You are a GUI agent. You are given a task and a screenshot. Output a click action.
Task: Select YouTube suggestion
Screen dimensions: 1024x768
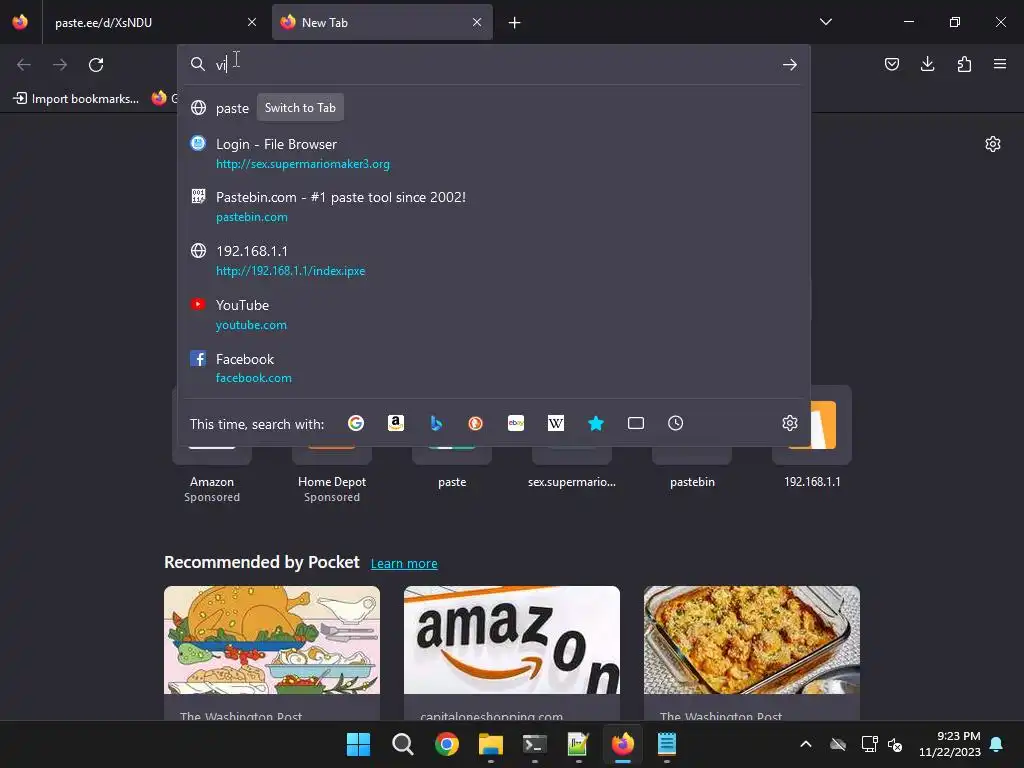494,315
